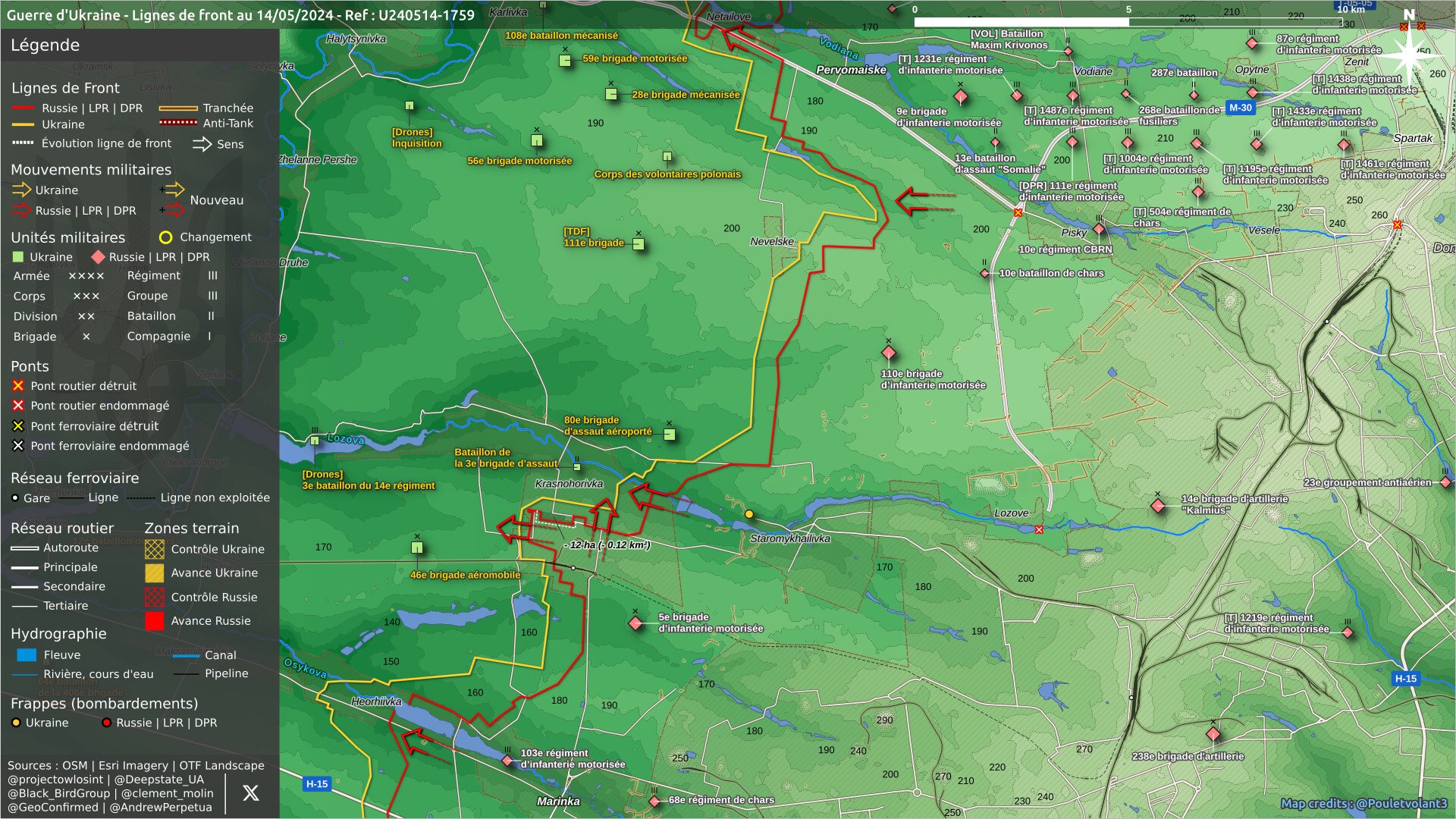Viewport: 1456px width, 819px height.
Task: Click the M-30 road shield
Action: 1241,108
